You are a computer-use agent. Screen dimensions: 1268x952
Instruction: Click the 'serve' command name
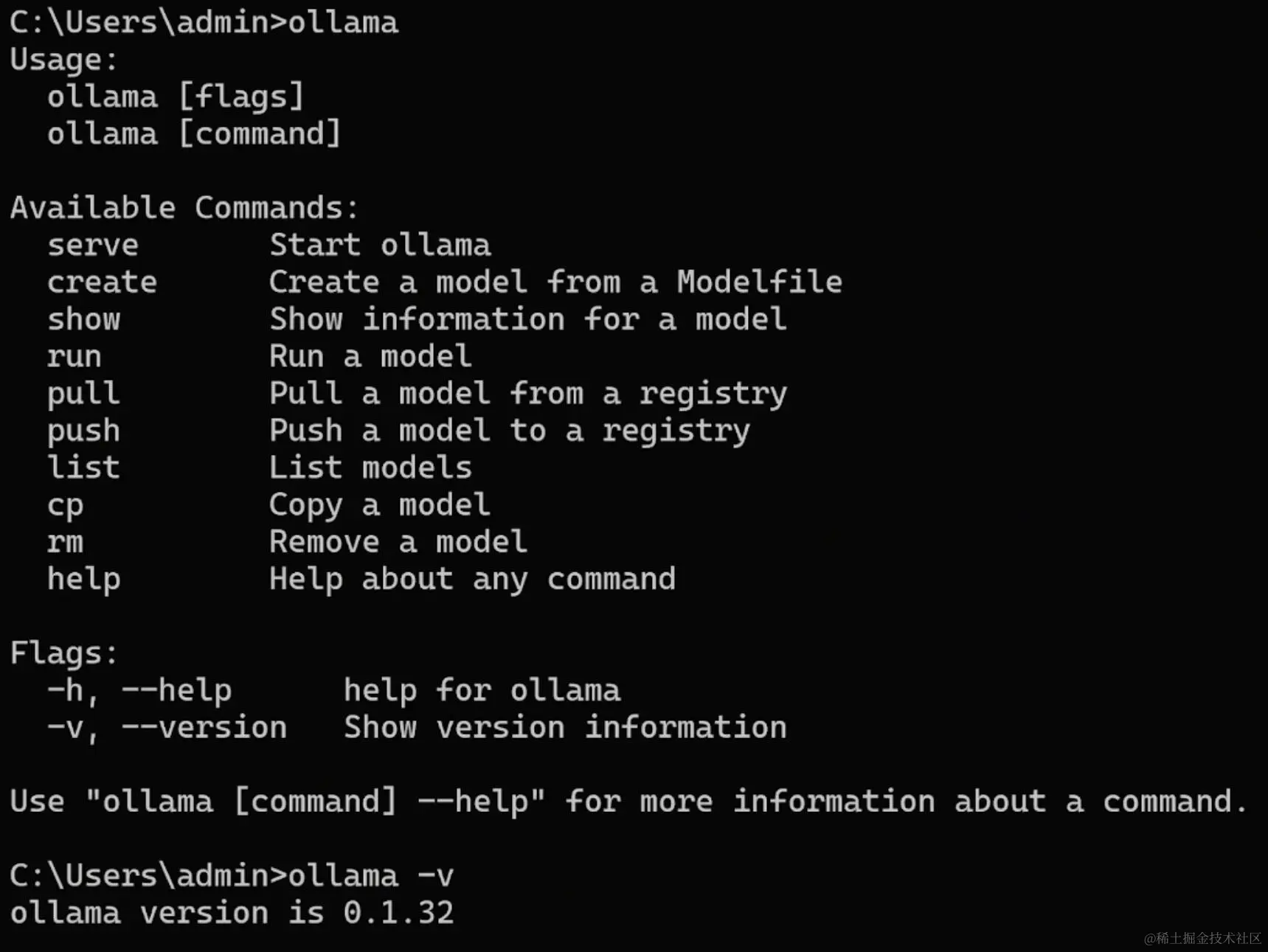pos(93,246)
